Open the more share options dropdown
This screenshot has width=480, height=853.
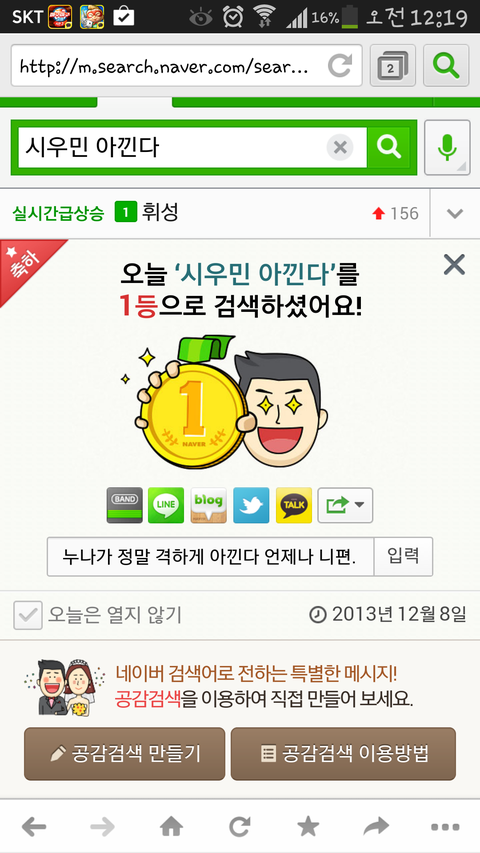[345, 505]
